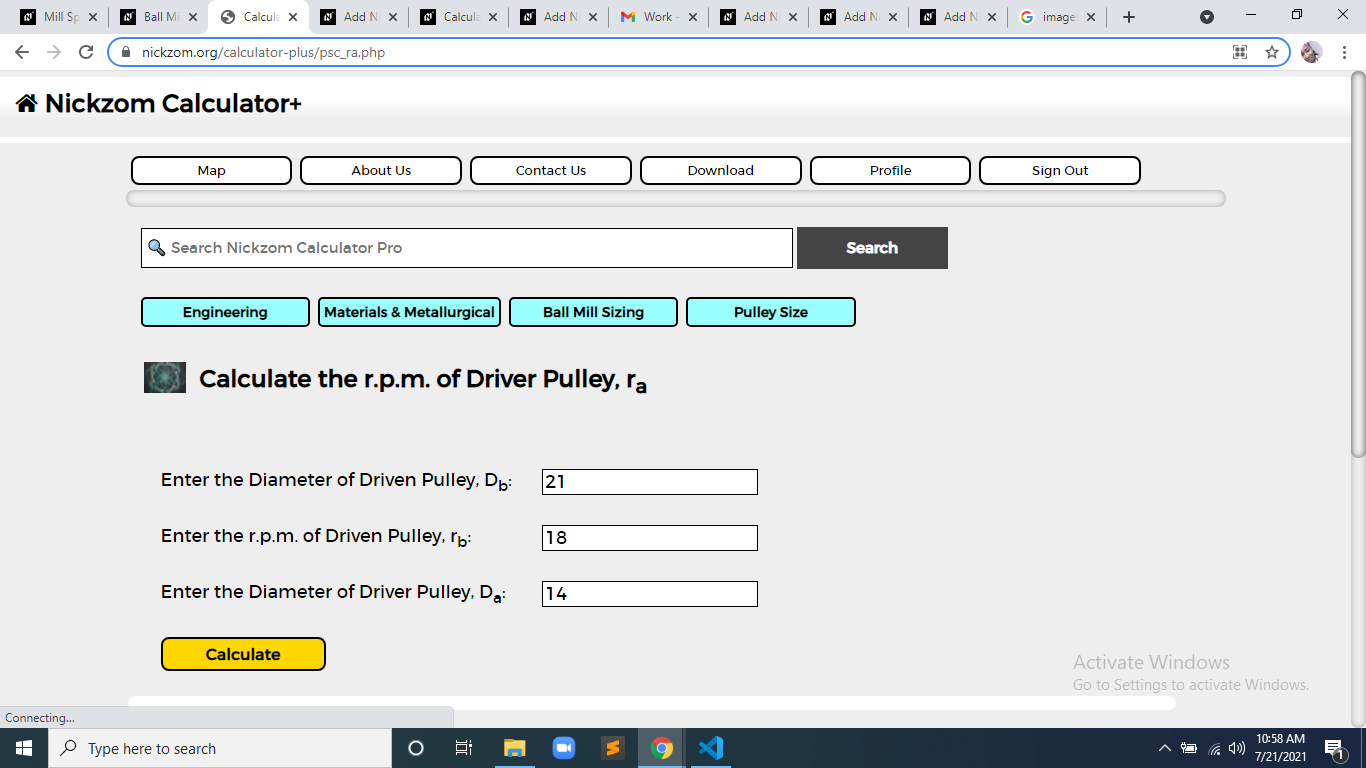This screenshot has height=768, width=1366.
Task: Open Chrome from taskbar
Action: (662, 748)
